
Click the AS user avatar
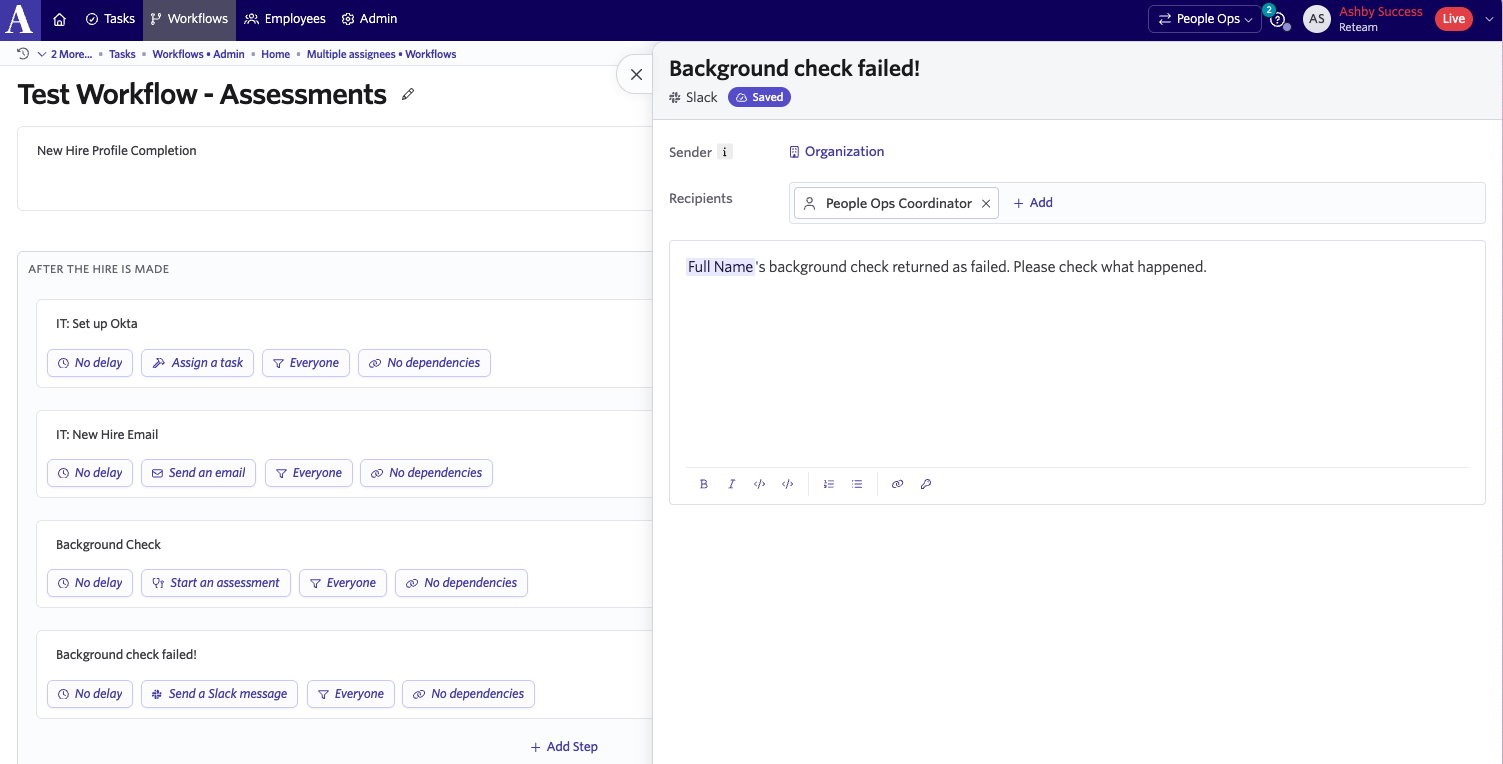pos(1317,19)
